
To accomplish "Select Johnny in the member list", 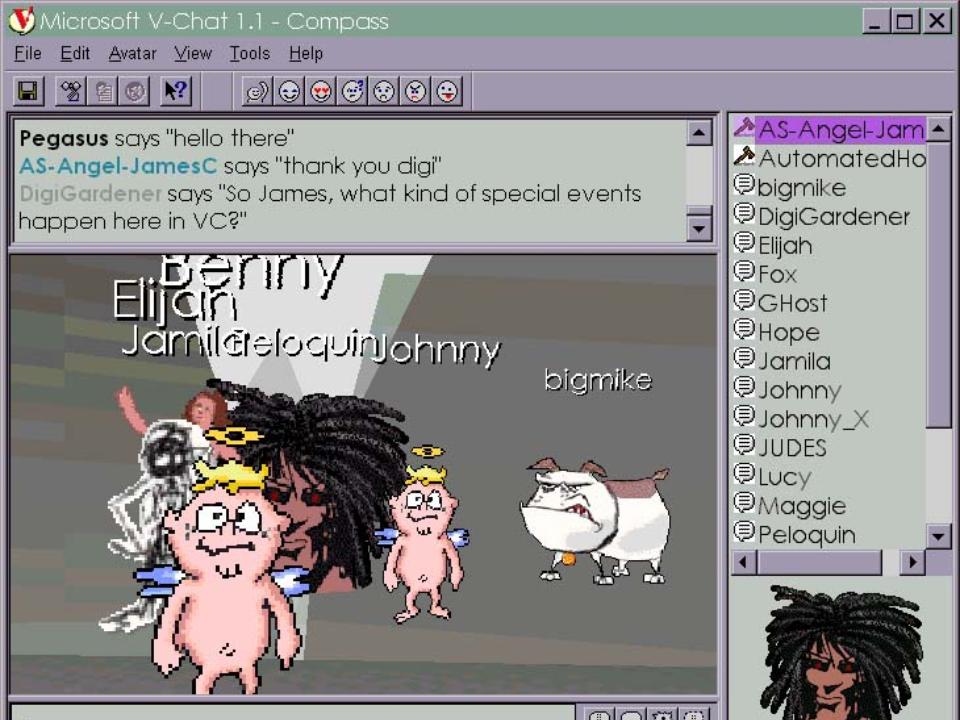I will [800, 390].
